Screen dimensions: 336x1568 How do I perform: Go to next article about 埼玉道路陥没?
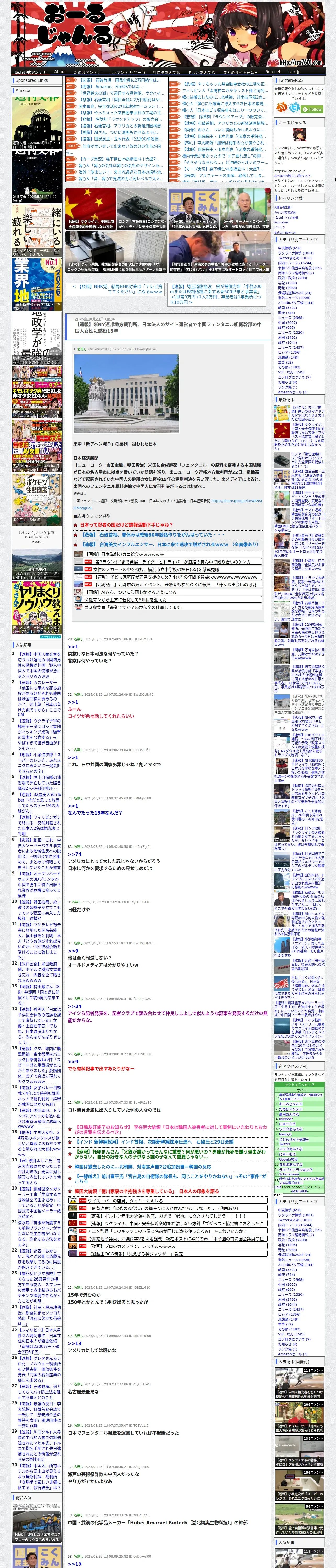(x=216, y=294)
